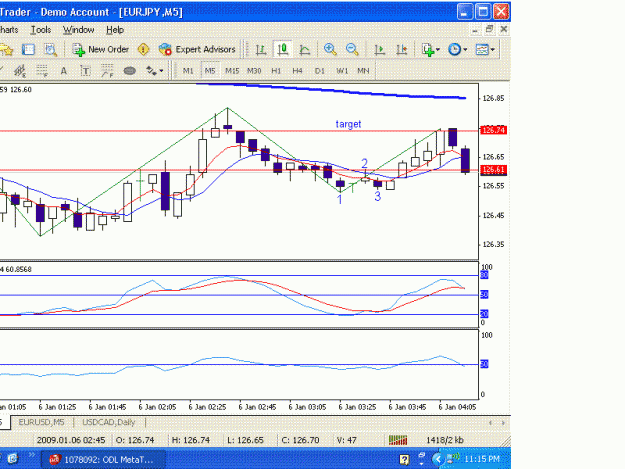The height and width of the screenshot is (469, 625).
Task: Open the Navigator favorites star icon
Action: click(x=6, y=49)
